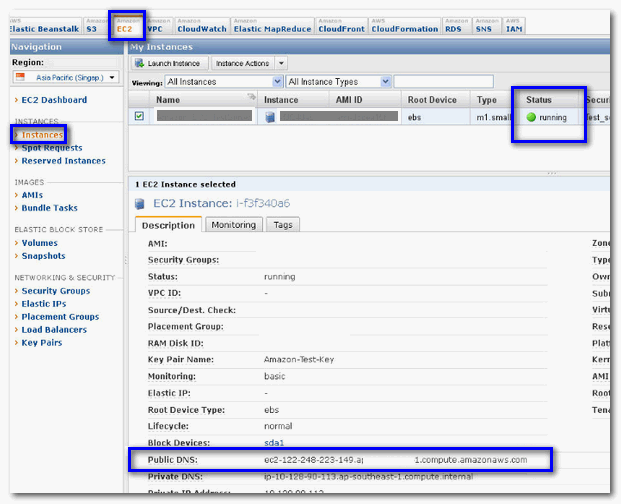The image size is (621, 504).
Task: Open AMIs under Images
Action: pos(32,195)
